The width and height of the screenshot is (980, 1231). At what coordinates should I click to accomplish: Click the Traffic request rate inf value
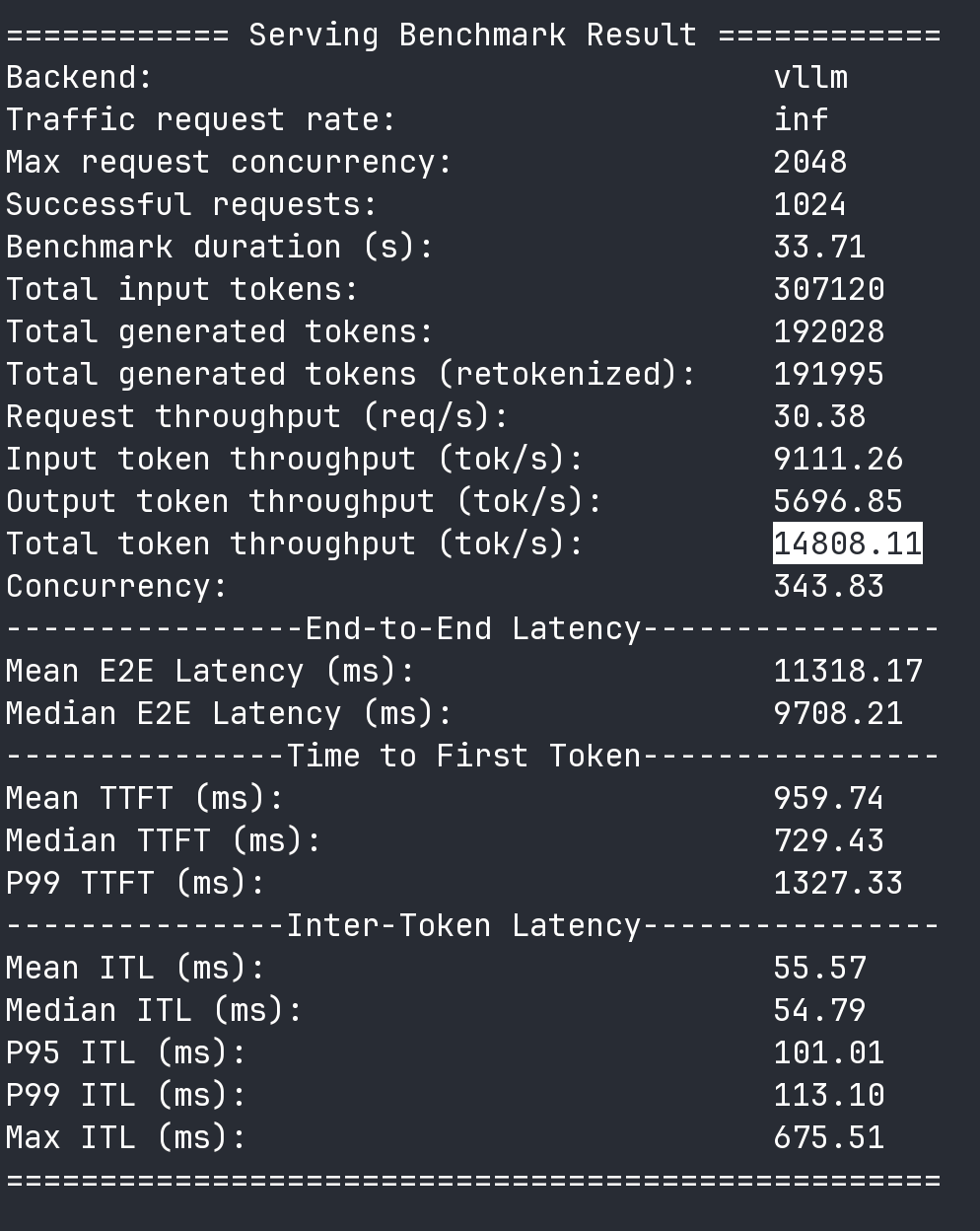point(801,119)
